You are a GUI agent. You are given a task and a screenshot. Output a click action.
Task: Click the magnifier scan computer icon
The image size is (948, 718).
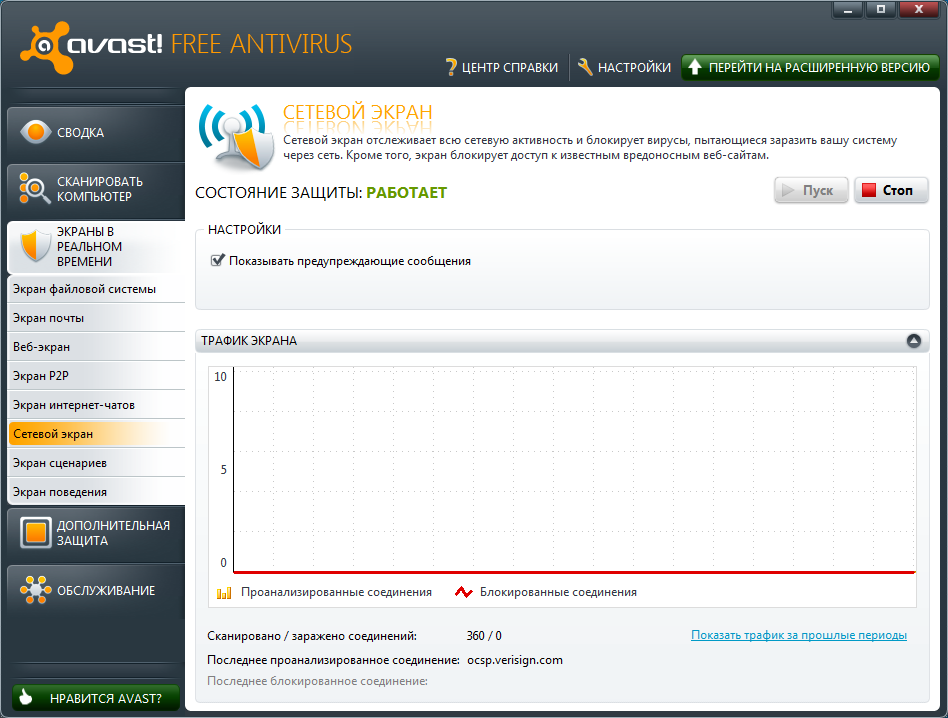click(x=34, y=188)
